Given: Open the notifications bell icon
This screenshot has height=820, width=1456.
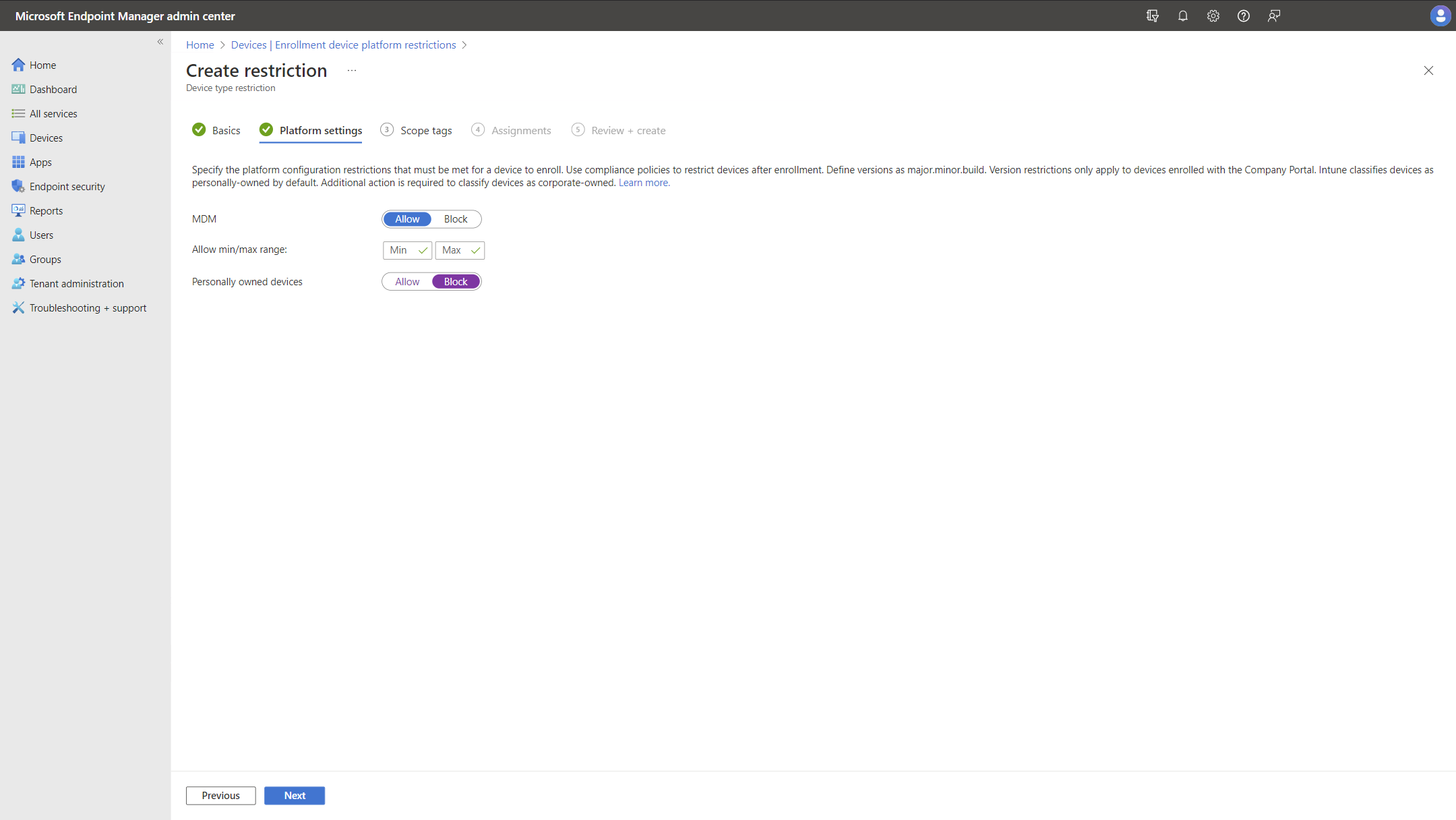Looking at the screenshot, I should click(1182, 16).
